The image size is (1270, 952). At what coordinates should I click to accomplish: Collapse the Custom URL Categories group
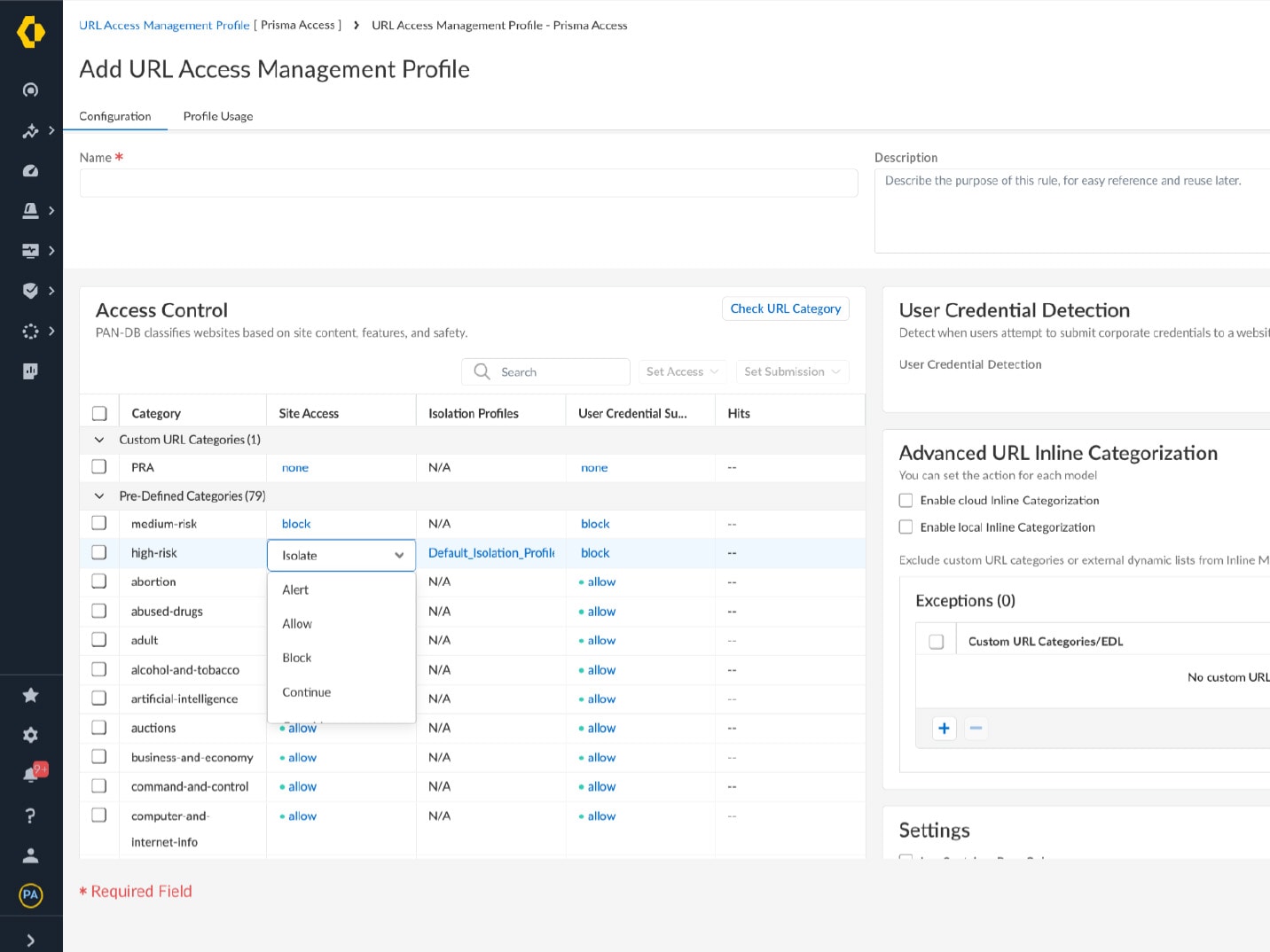[x=99, y=440]
